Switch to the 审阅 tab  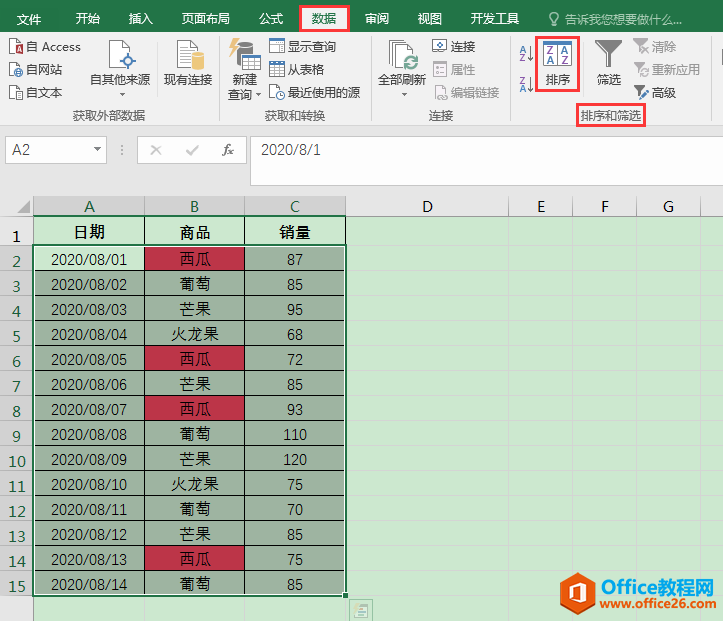pos(377,19)
